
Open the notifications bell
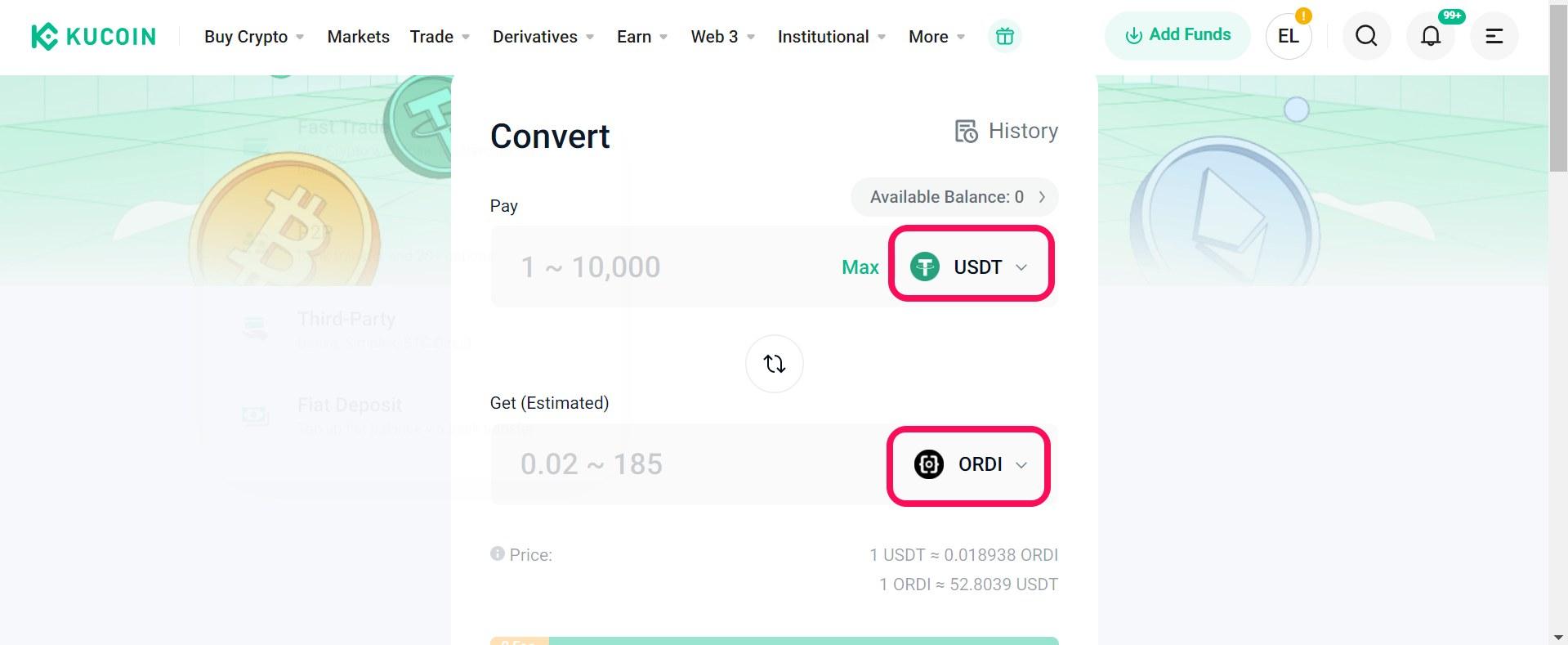pos(1430,36)
